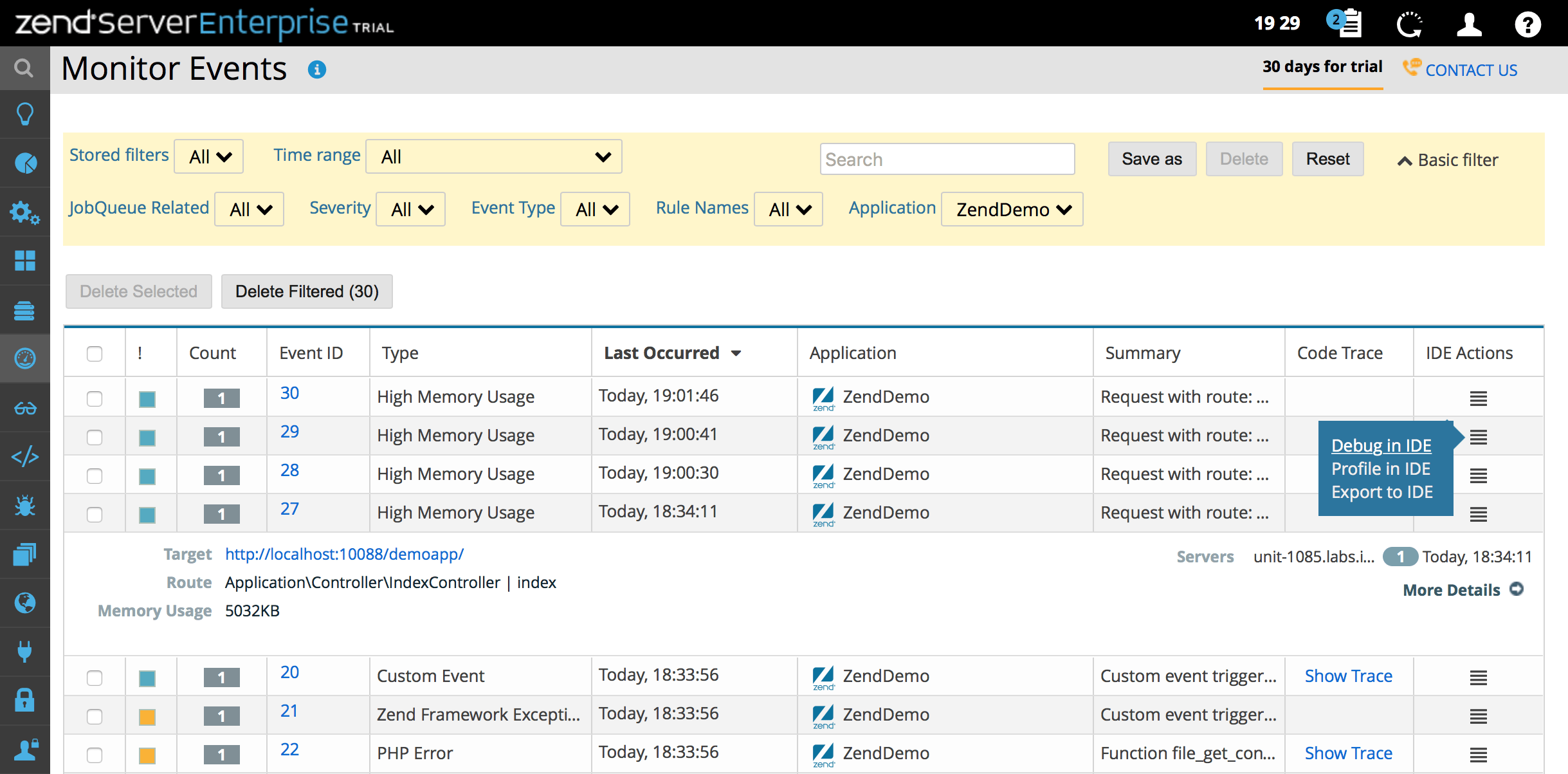This screenshot has height=774, width=1568.
Task: Click orange severity swatch for event 21
Action: pyautogui.click(x=147, y=717)
